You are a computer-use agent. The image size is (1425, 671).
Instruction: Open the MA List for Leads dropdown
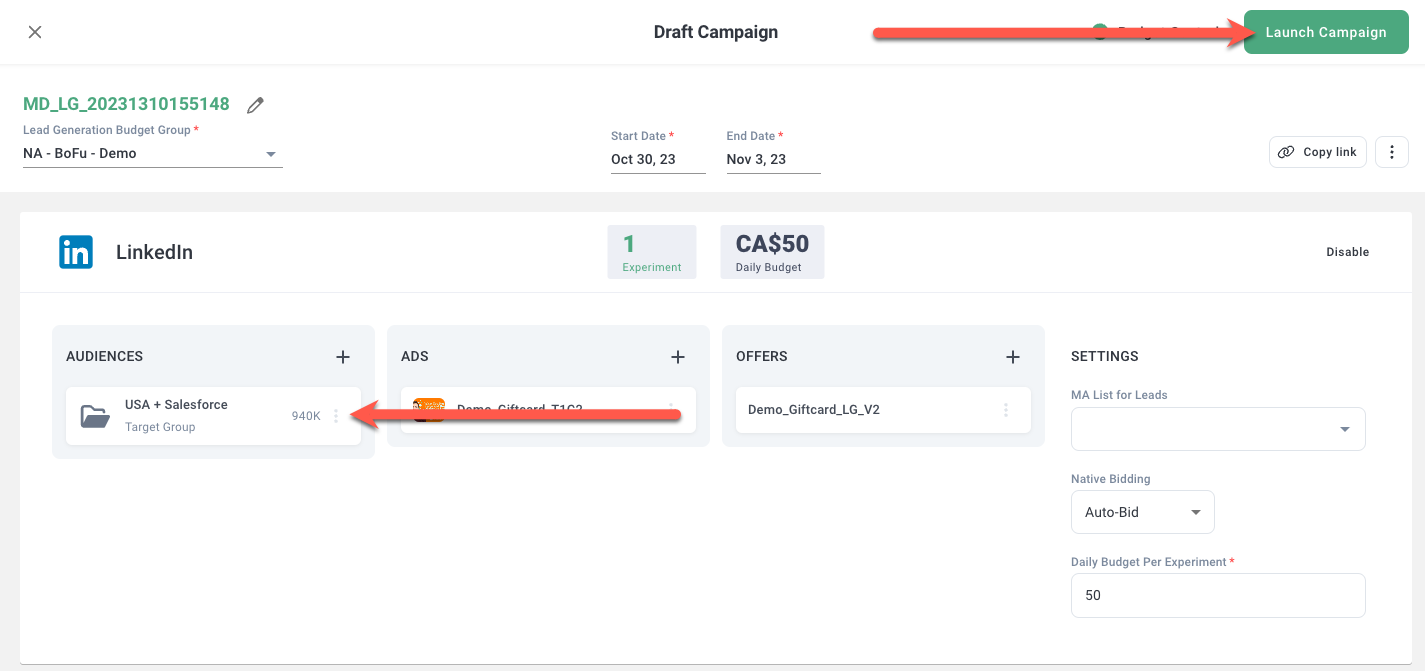[x=1218, y=429]
